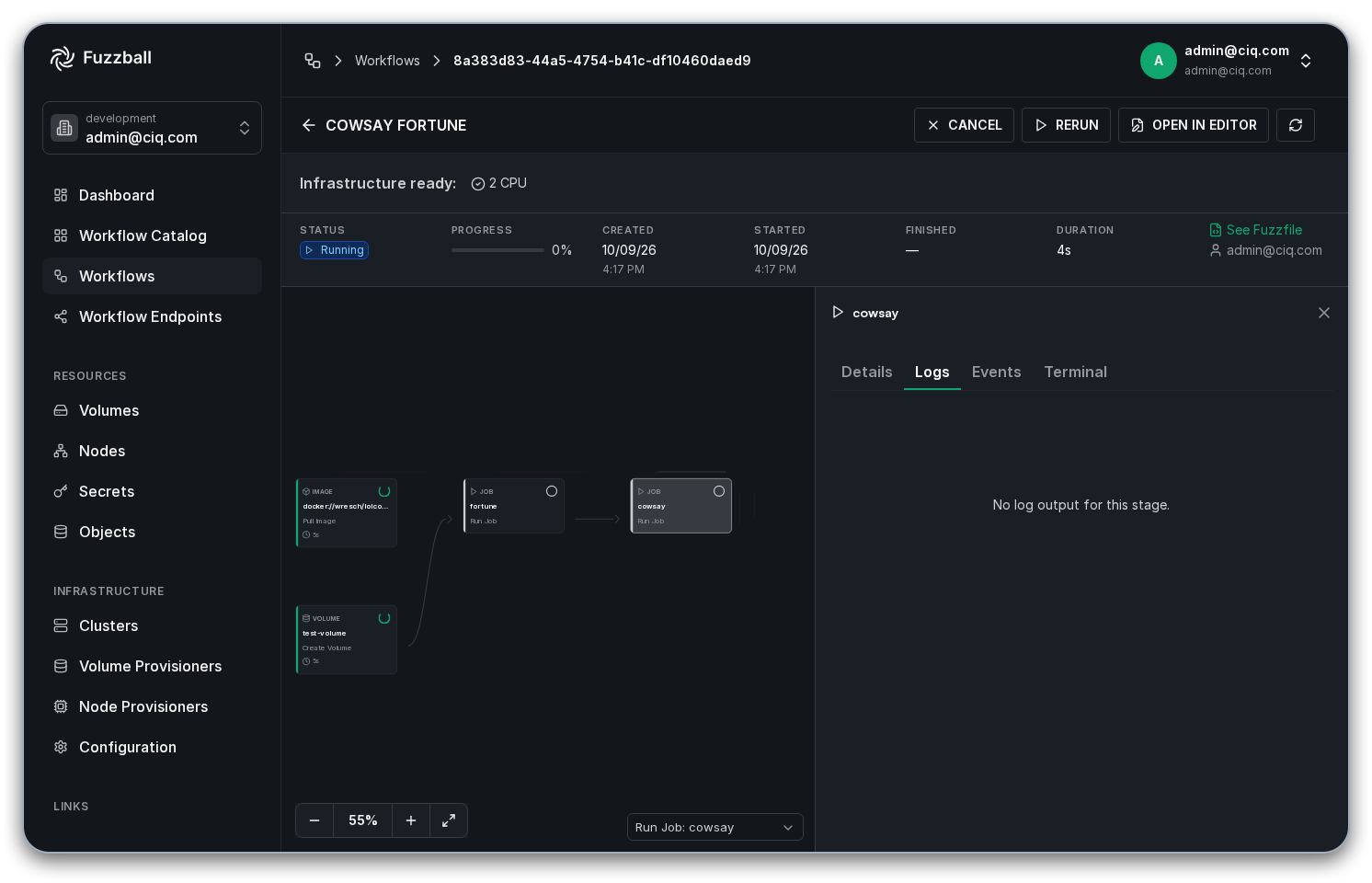The image size is (1372, 883).
Task: Select the test-volume node in graph
Action: point(347,639)
